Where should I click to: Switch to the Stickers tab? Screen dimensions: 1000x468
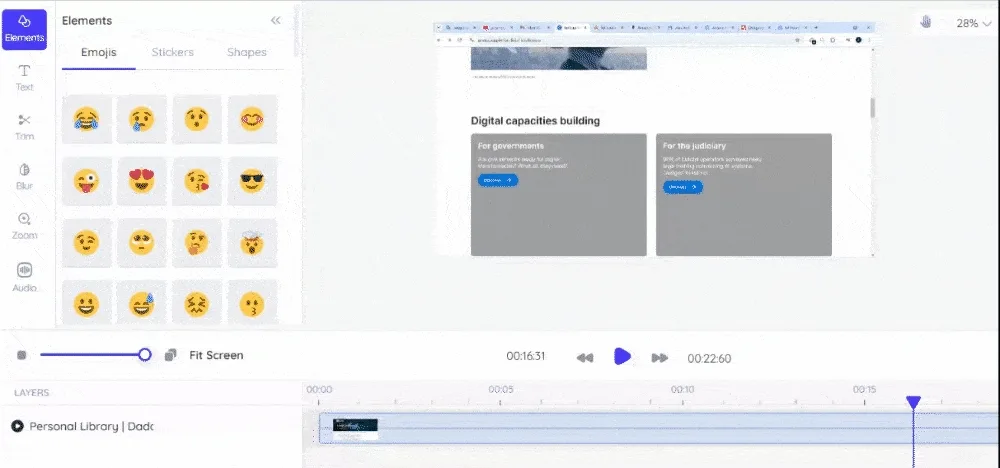pyautogui.click(x=172, y=52)
